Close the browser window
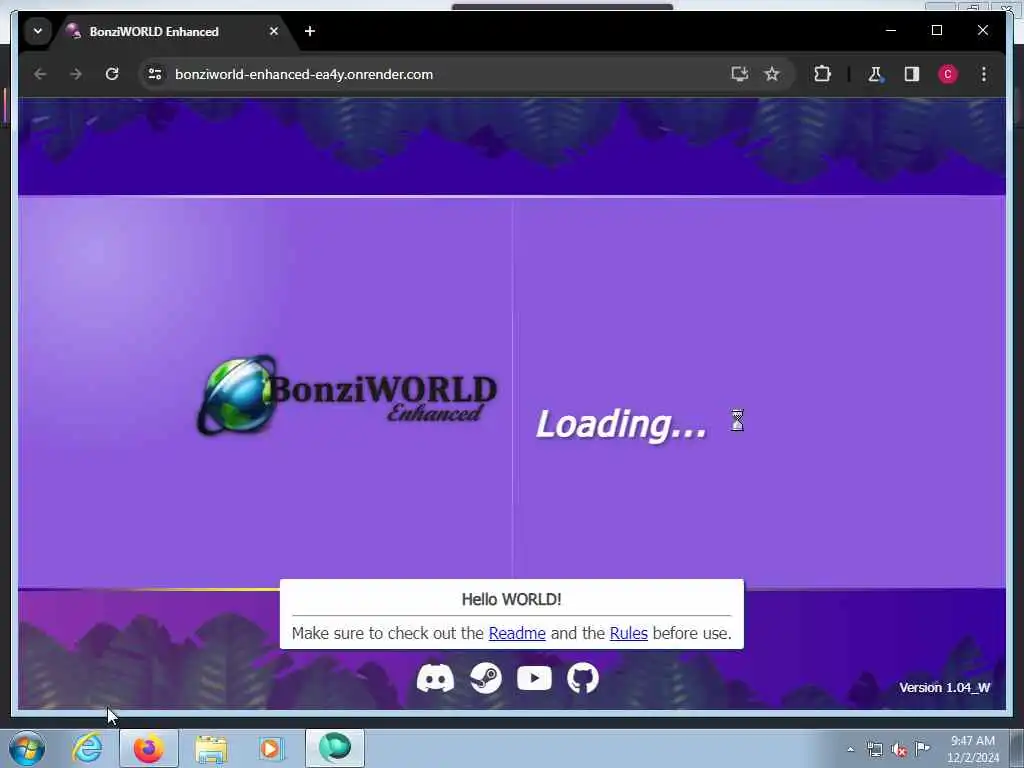 pyautogui.click(x=982, y=31)
